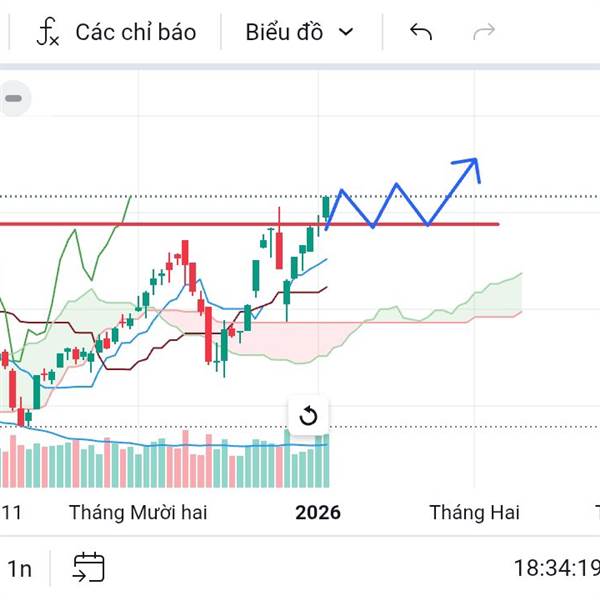Select the latest green candlestick
The image size is (600, 600).
(326, 207)
